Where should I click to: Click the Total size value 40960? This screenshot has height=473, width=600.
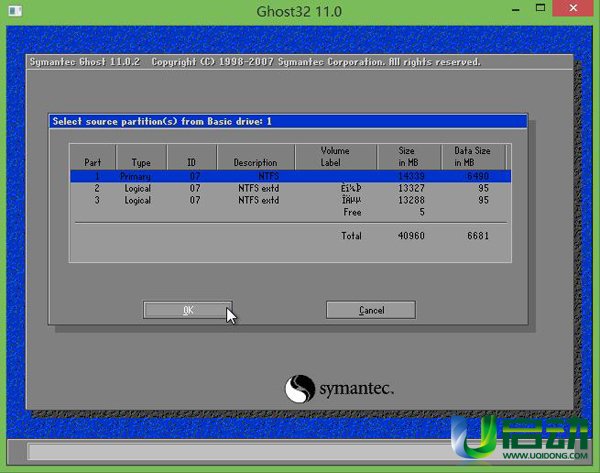pyautogui.click(x=411, y=236)
